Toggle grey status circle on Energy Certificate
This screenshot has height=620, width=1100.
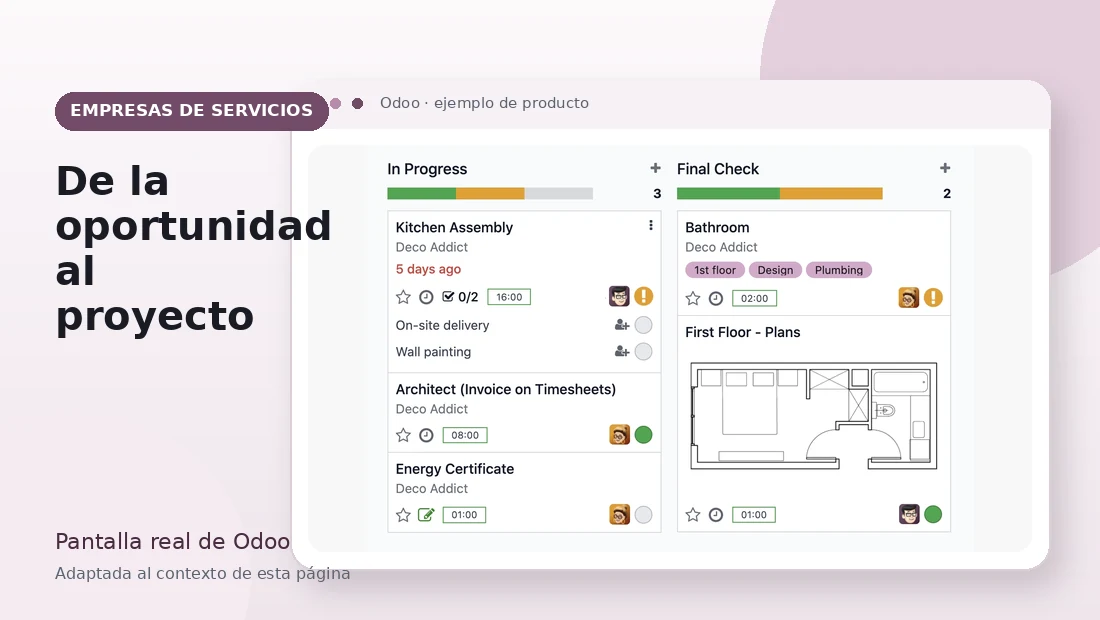tap(643, 514)
